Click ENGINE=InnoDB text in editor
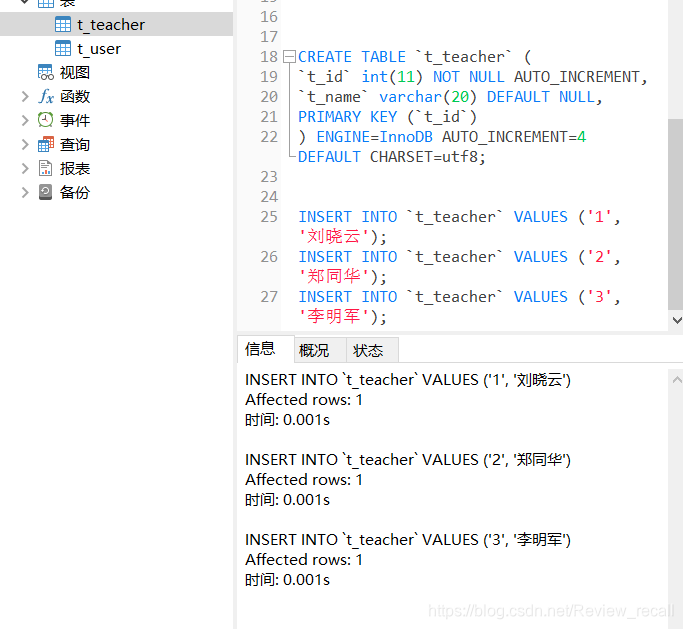683x629 pixels. pyautogui.click(x=374, y=137)
